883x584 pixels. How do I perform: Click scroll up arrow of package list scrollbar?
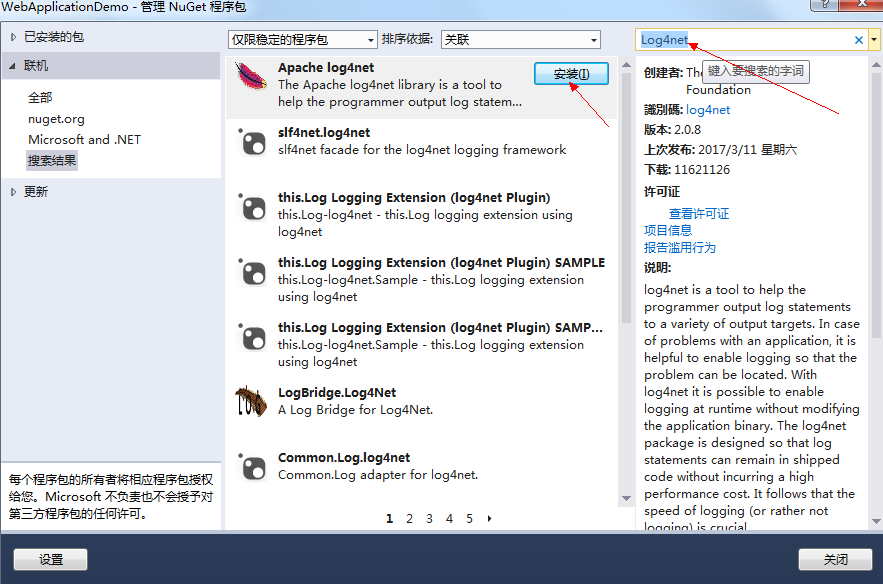(x=626, y=65)
